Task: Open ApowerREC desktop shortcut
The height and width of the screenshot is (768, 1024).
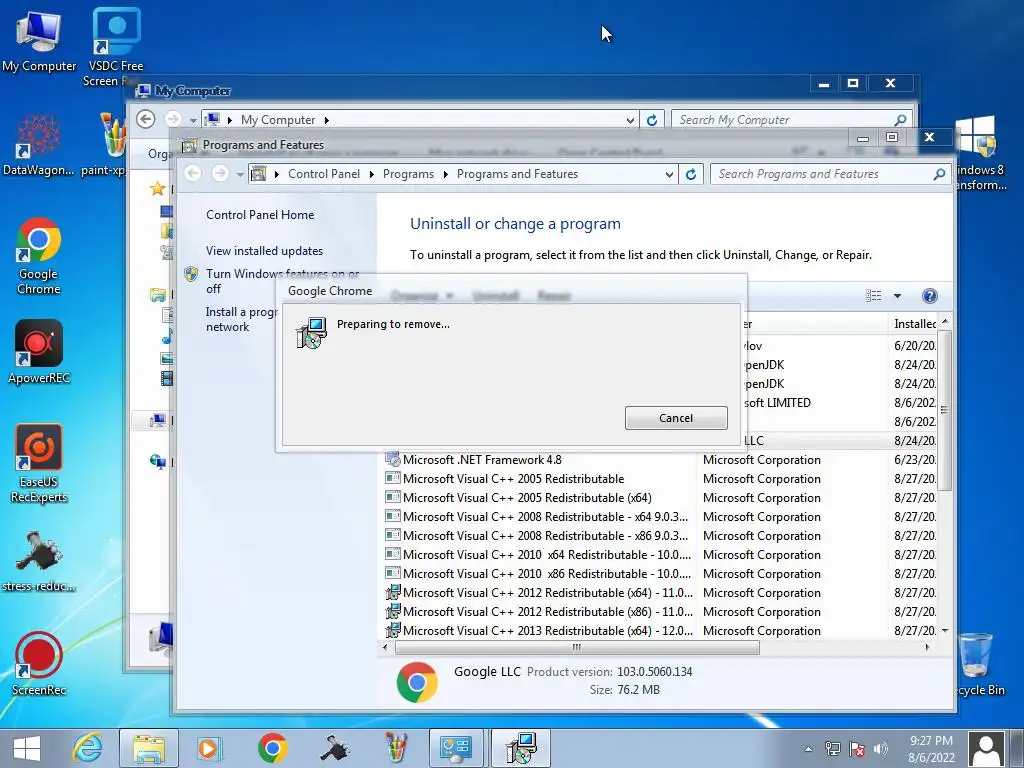Action: point(39,352)
